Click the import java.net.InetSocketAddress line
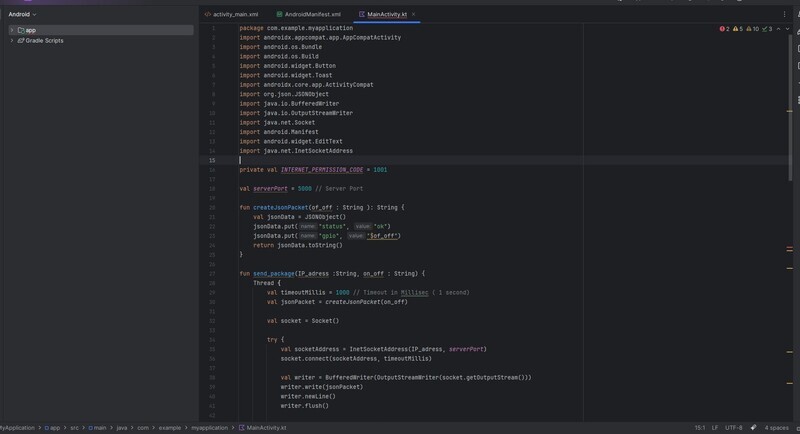Viewport: 800px width, 434px height. [296, 151]
